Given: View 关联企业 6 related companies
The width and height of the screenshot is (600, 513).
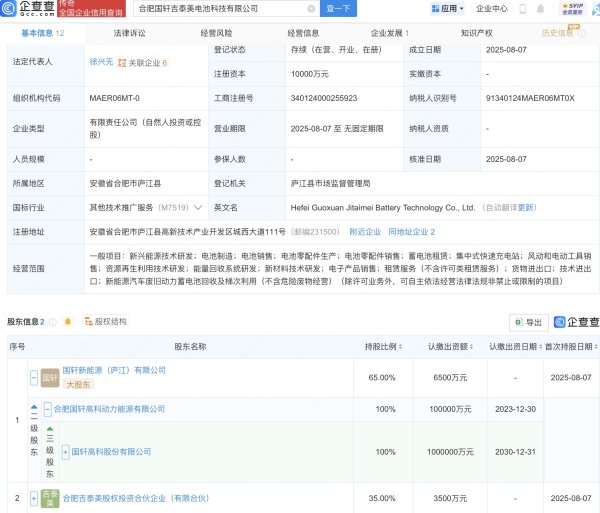Looking at the screenshot, I should pos(142,63).
